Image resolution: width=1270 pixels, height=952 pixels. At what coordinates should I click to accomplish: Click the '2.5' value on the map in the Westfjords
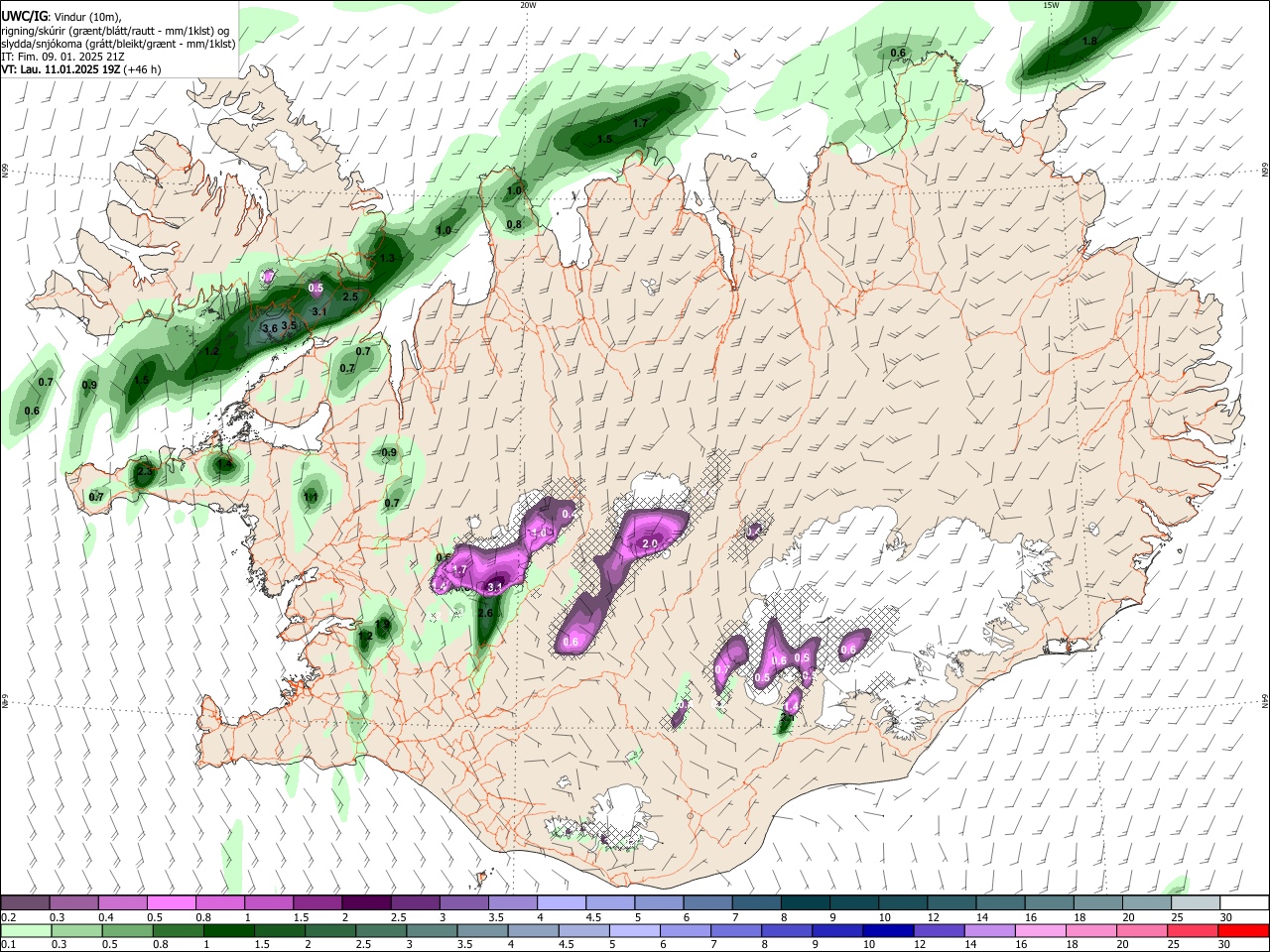click(350, 297)
